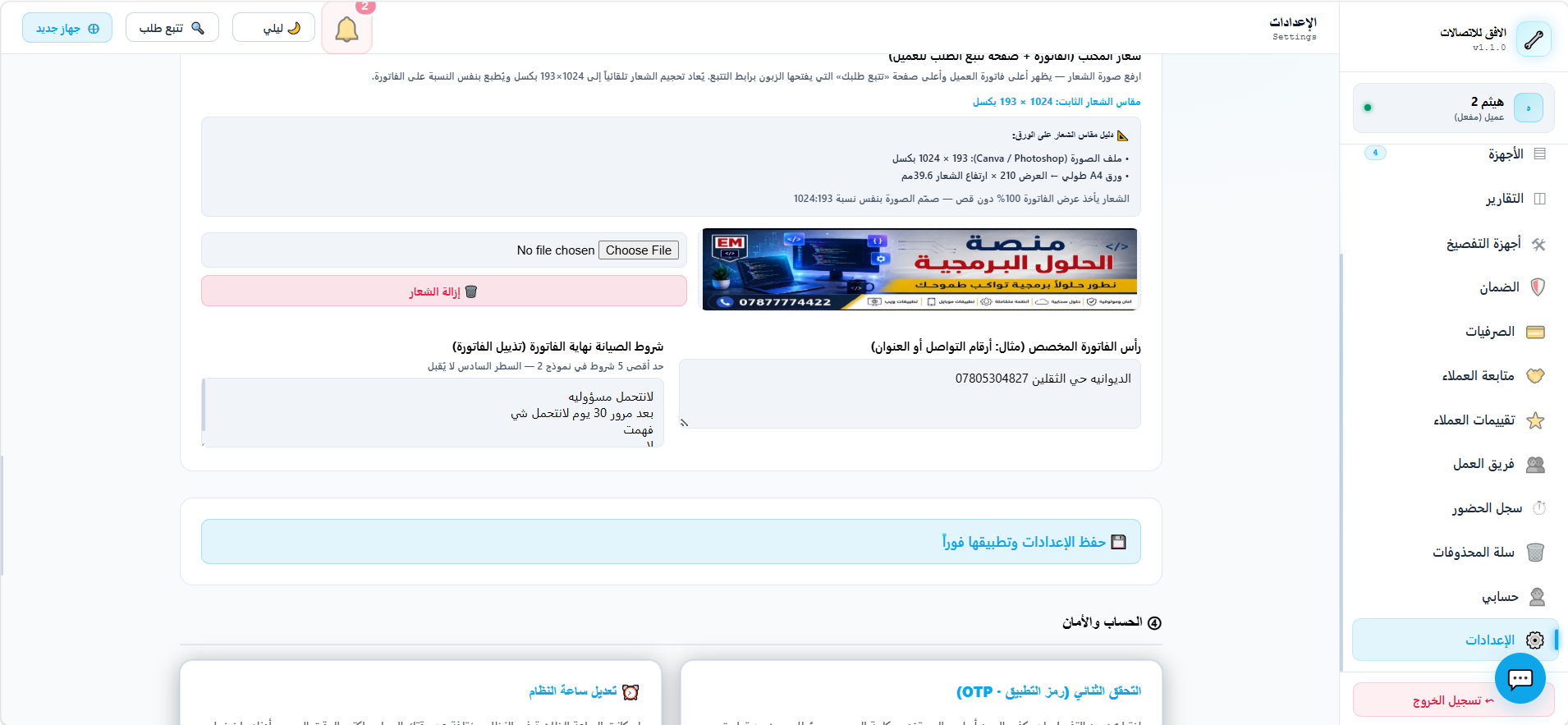Click the Choose File button
Image resolution: width=1568 pixels, height=725 pixels.
tap(639, 250)
